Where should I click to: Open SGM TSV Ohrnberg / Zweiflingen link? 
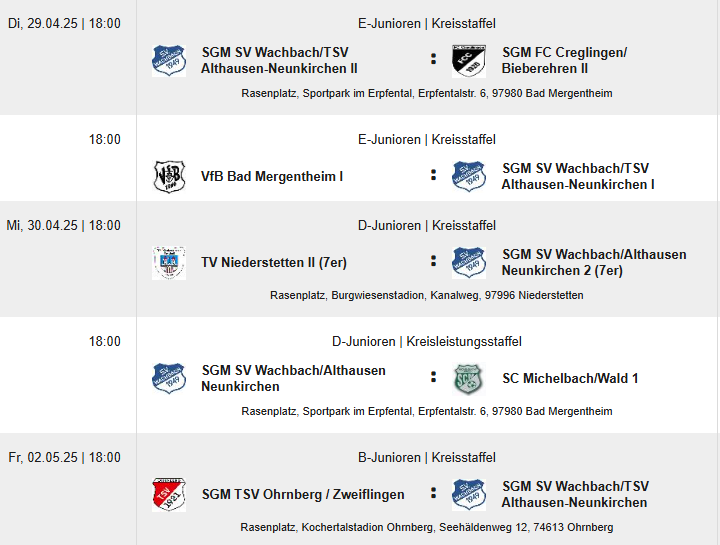coord(303,494)
